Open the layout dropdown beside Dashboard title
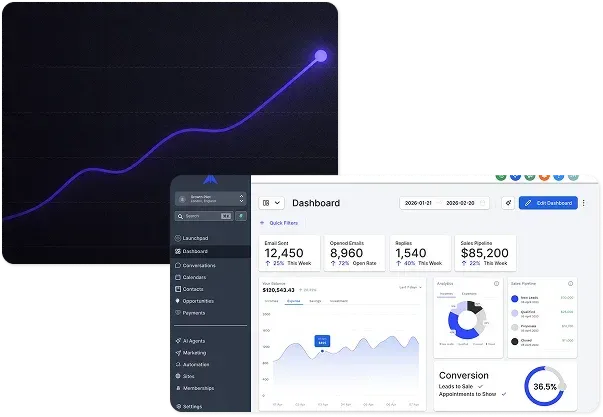This screenshot has width=603, height=417. (272, 203)
